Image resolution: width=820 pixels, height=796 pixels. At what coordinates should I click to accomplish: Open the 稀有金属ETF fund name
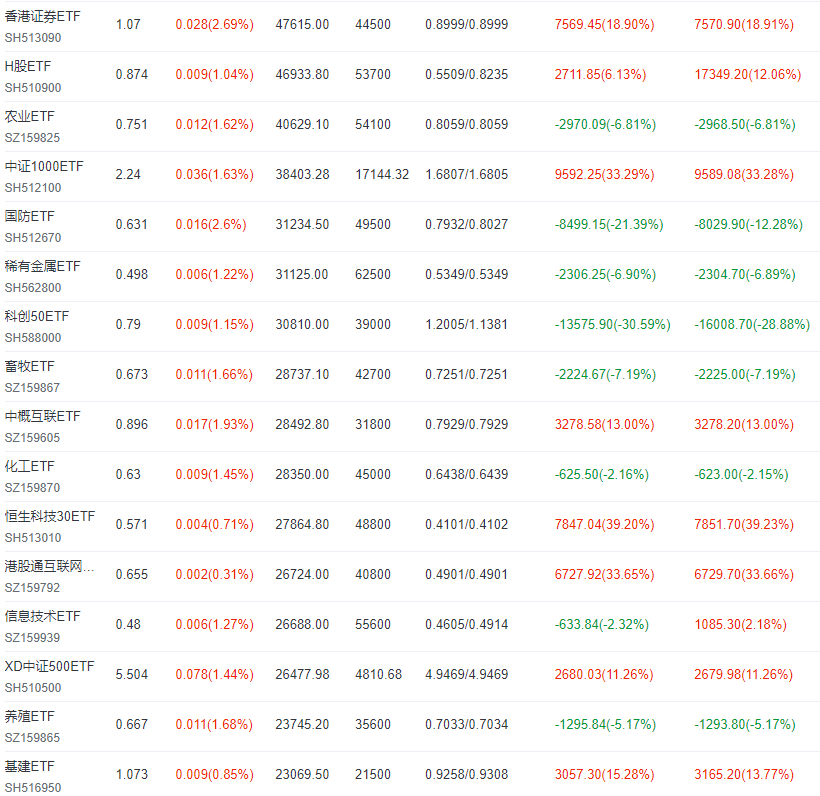tap(42, 267)
